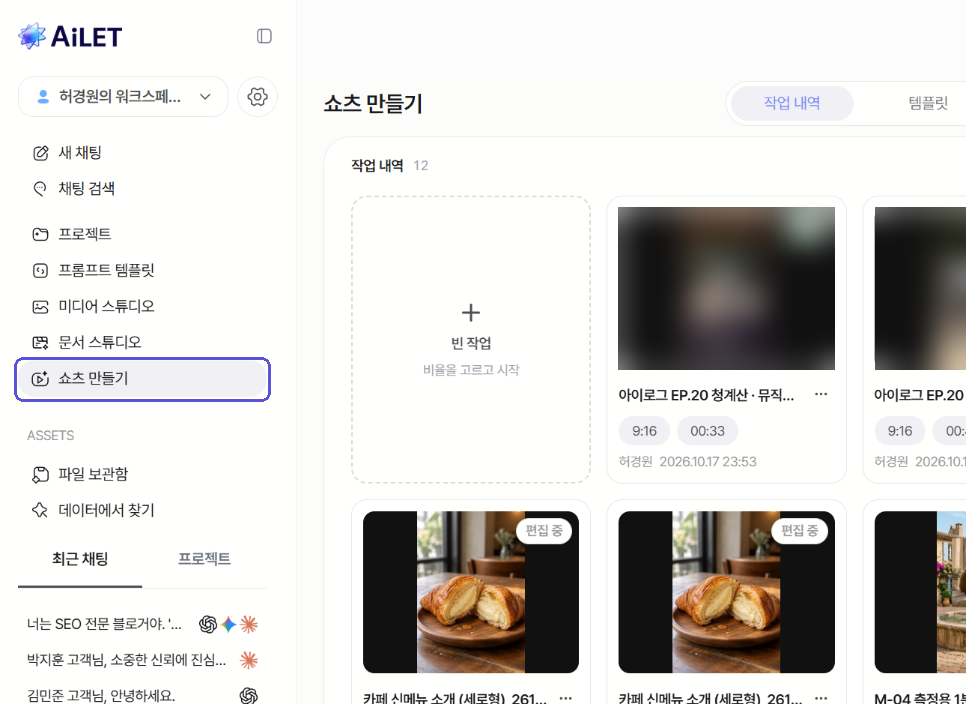The height and width of the screenshot is (704, 966).
Task: Open more options for first 카페 신메뉴 card
Action: click(x=566, y=697)
